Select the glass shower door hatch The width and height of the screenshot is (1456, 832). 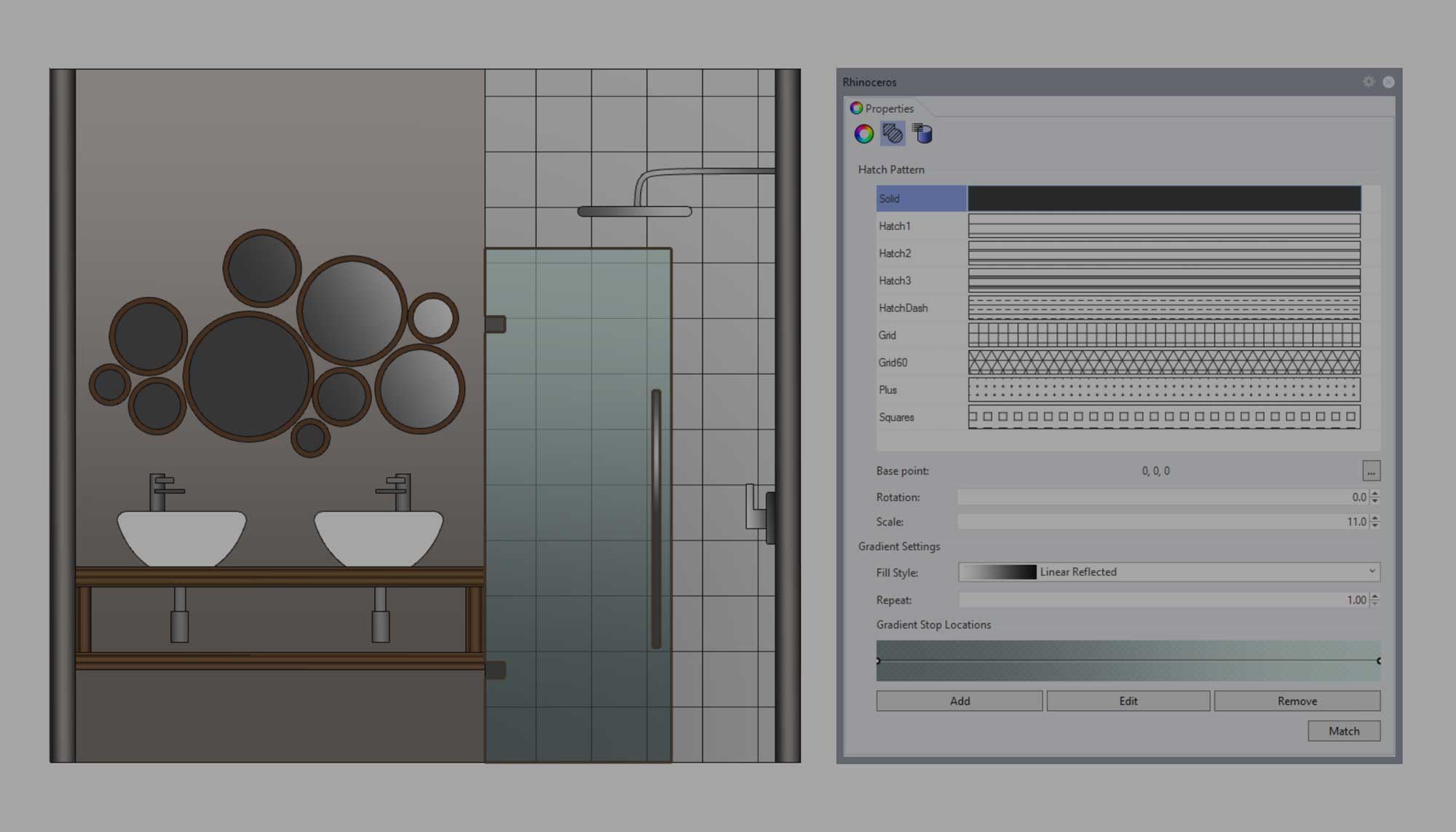pyautogui.click(x=577, y=505)
